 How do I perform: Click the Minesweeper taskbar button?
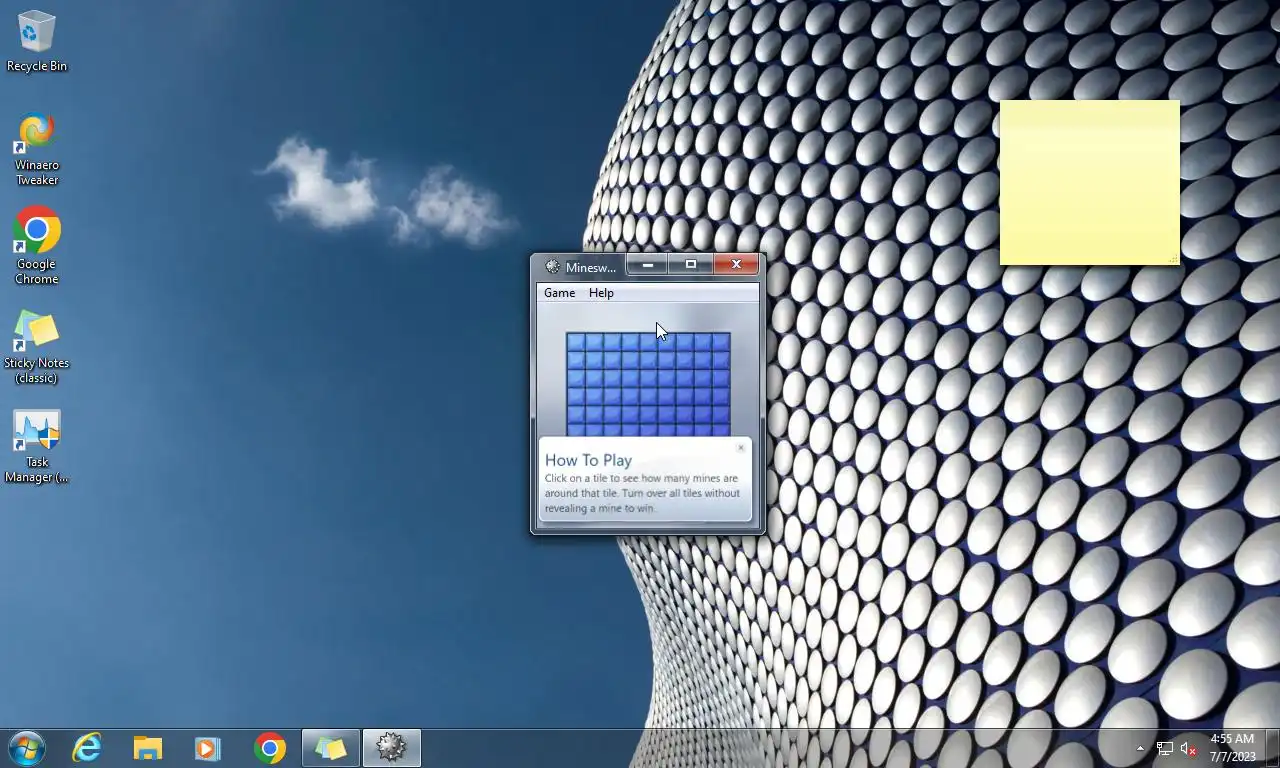tap(391, 748)
